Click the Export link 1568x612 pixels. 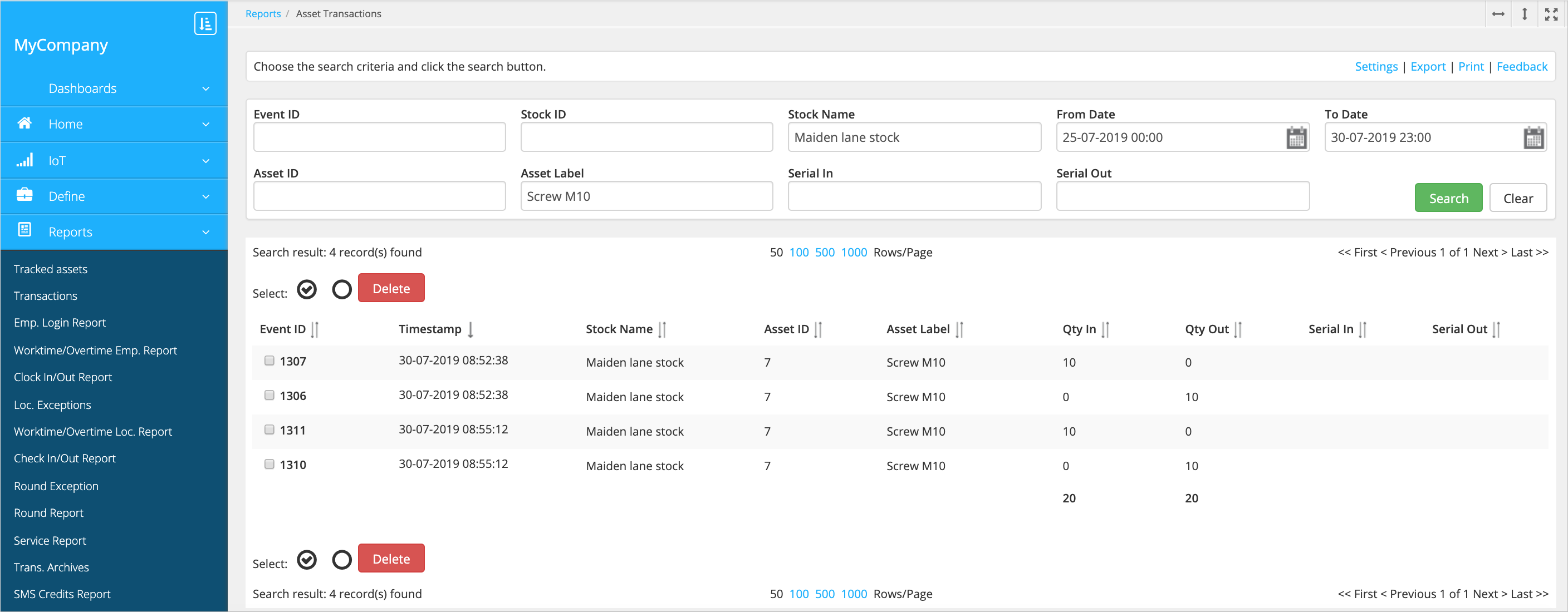pos(1427,66)
